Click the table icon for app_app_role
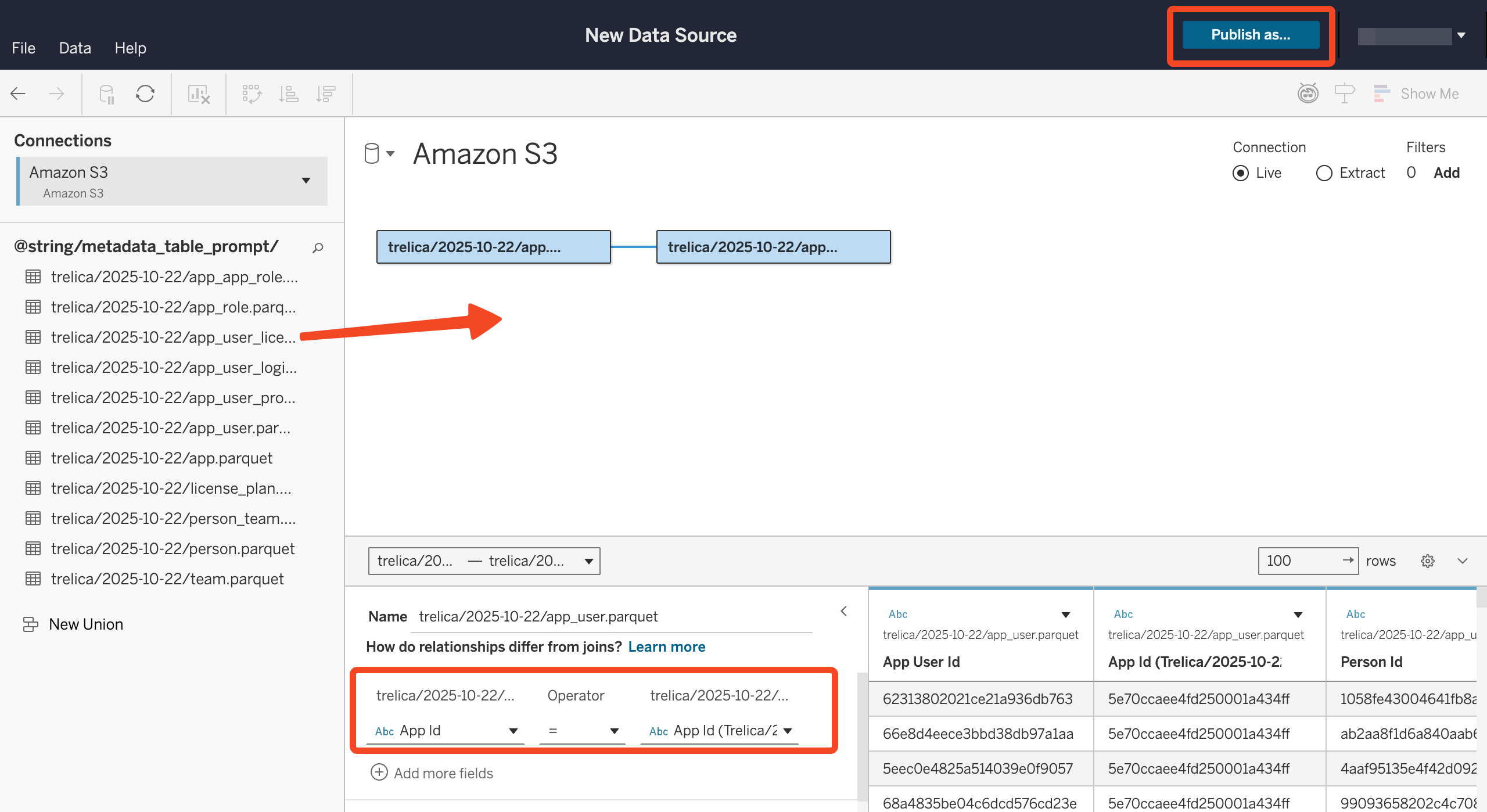The image size is (1487, 812). (33, 276)
